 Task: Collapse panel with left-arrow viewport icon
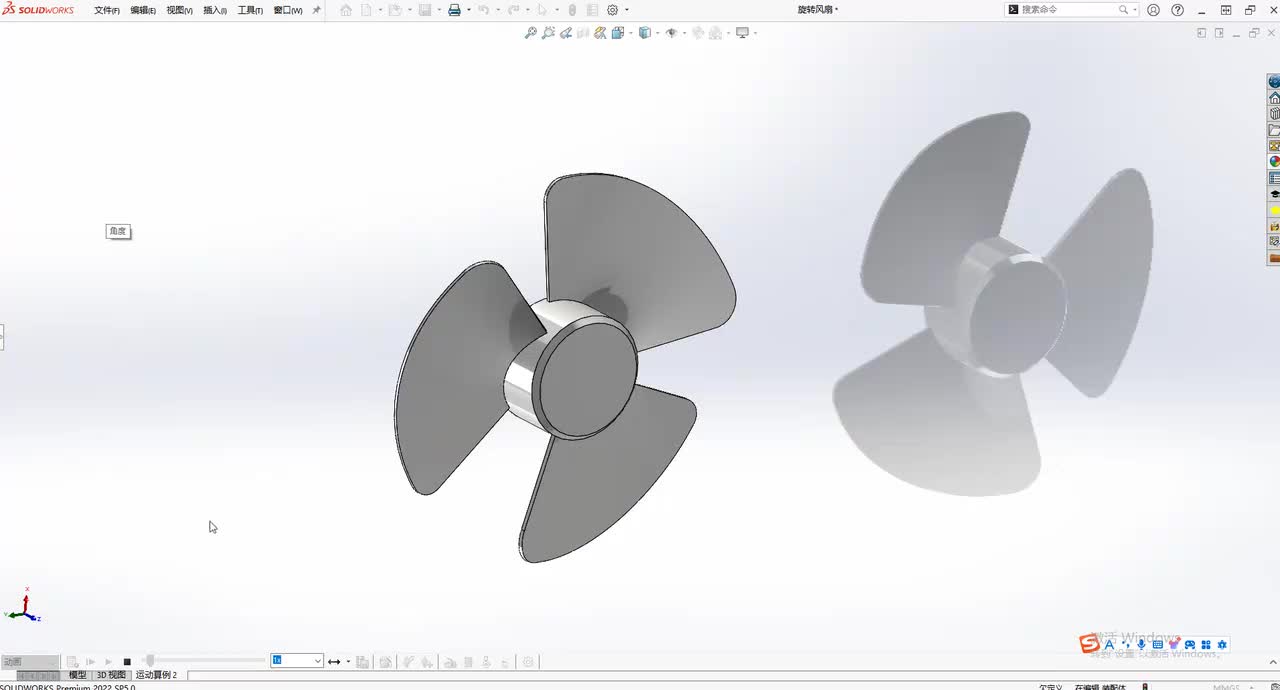point(1201,33)
